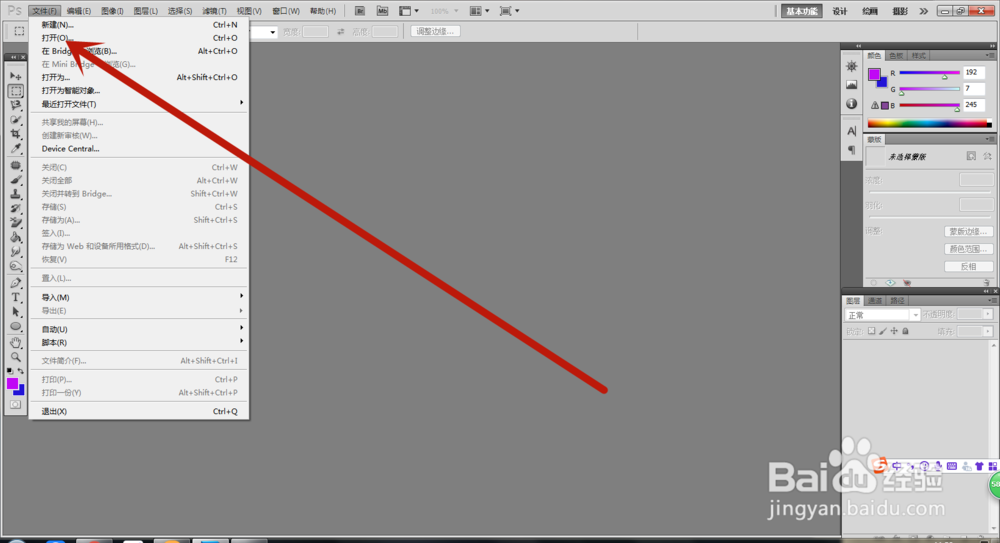Switch to 设计 workspace
This screenshot has width=1000, height=543.
[840, 11]
